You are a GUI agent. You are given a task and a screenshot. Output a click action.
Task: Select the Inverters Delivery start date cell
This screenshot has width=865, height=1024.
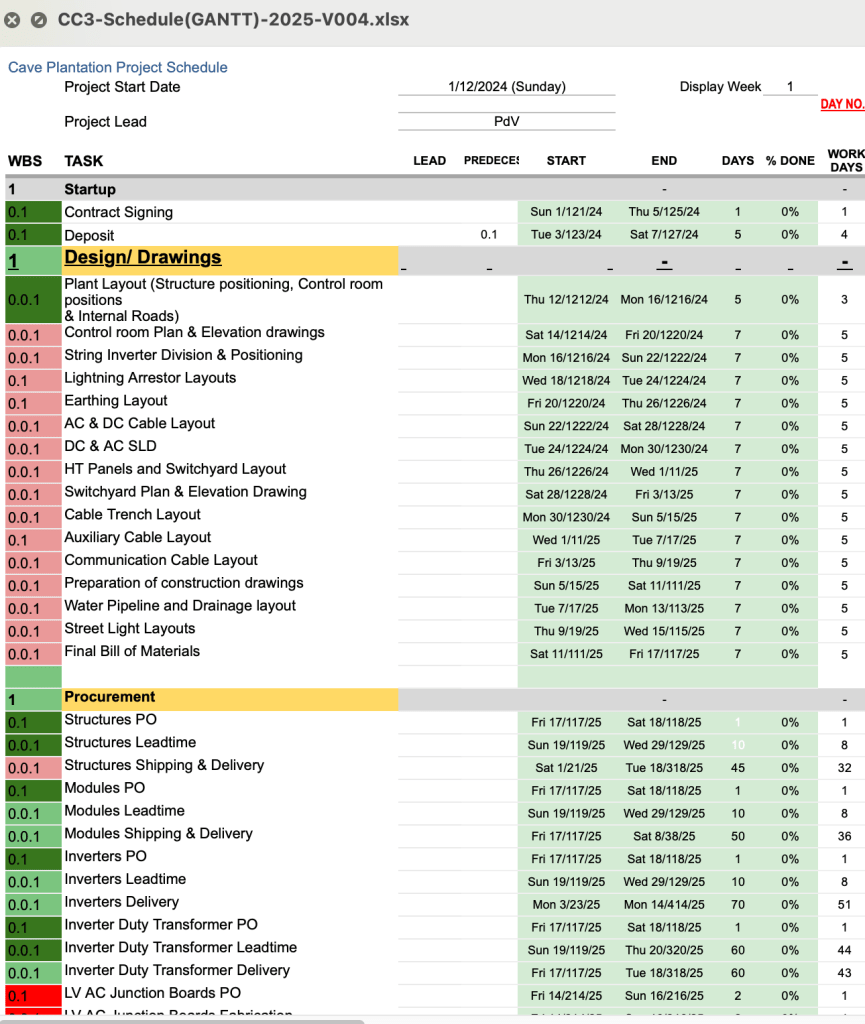566,904
